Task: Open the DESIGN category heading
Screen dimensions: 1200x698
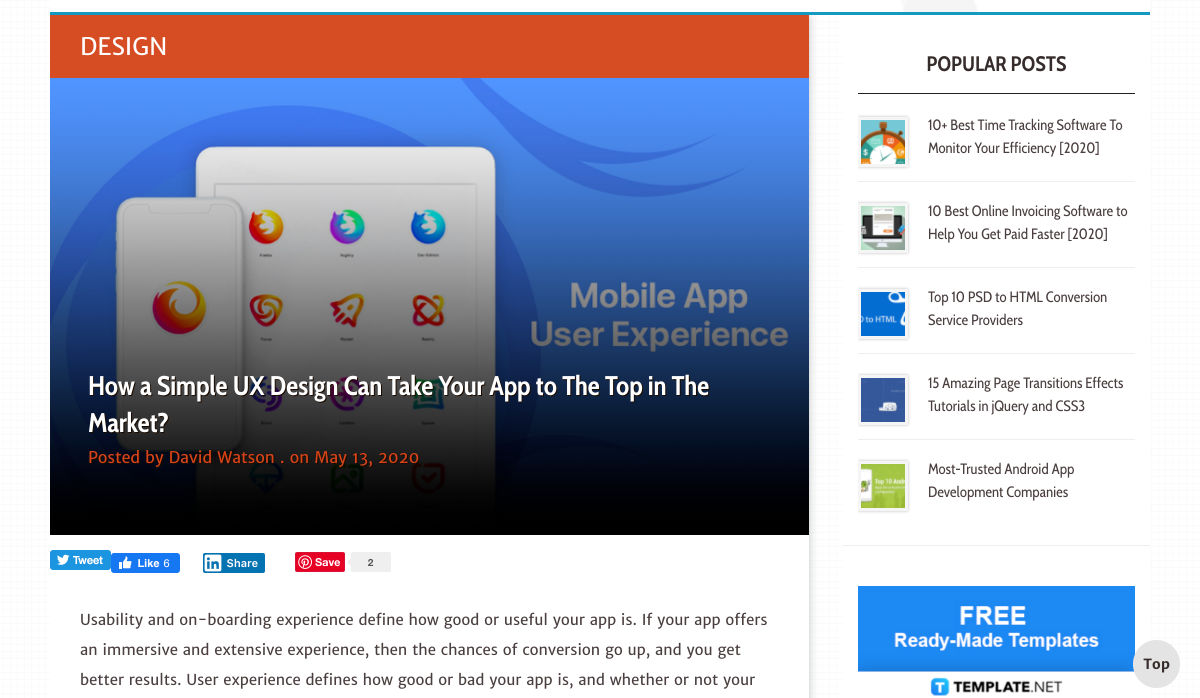Action: 124,46
